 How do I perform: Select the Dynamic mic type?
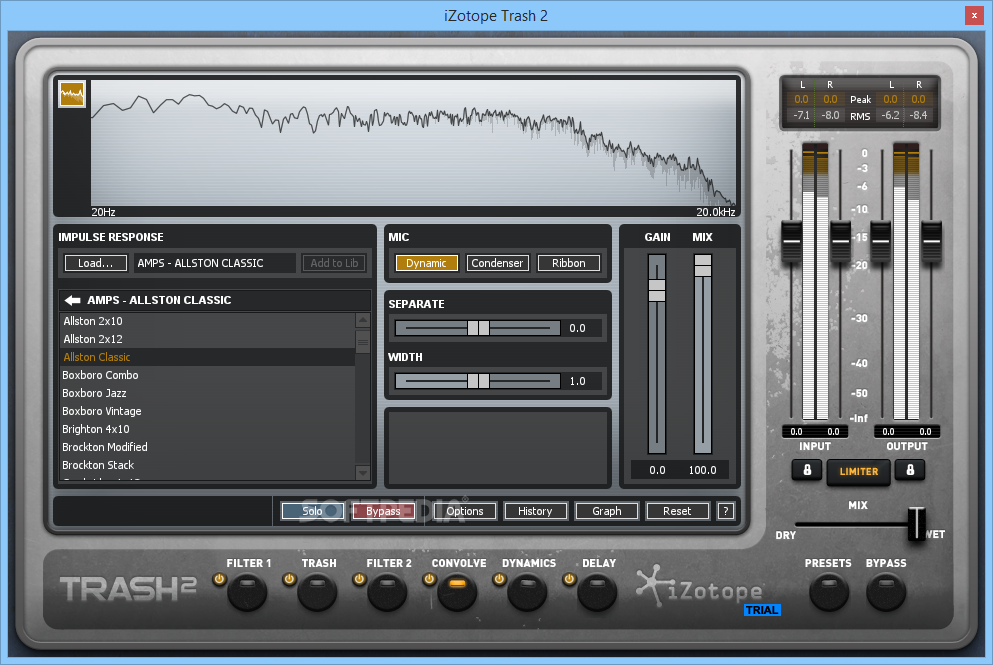point(426,263)
